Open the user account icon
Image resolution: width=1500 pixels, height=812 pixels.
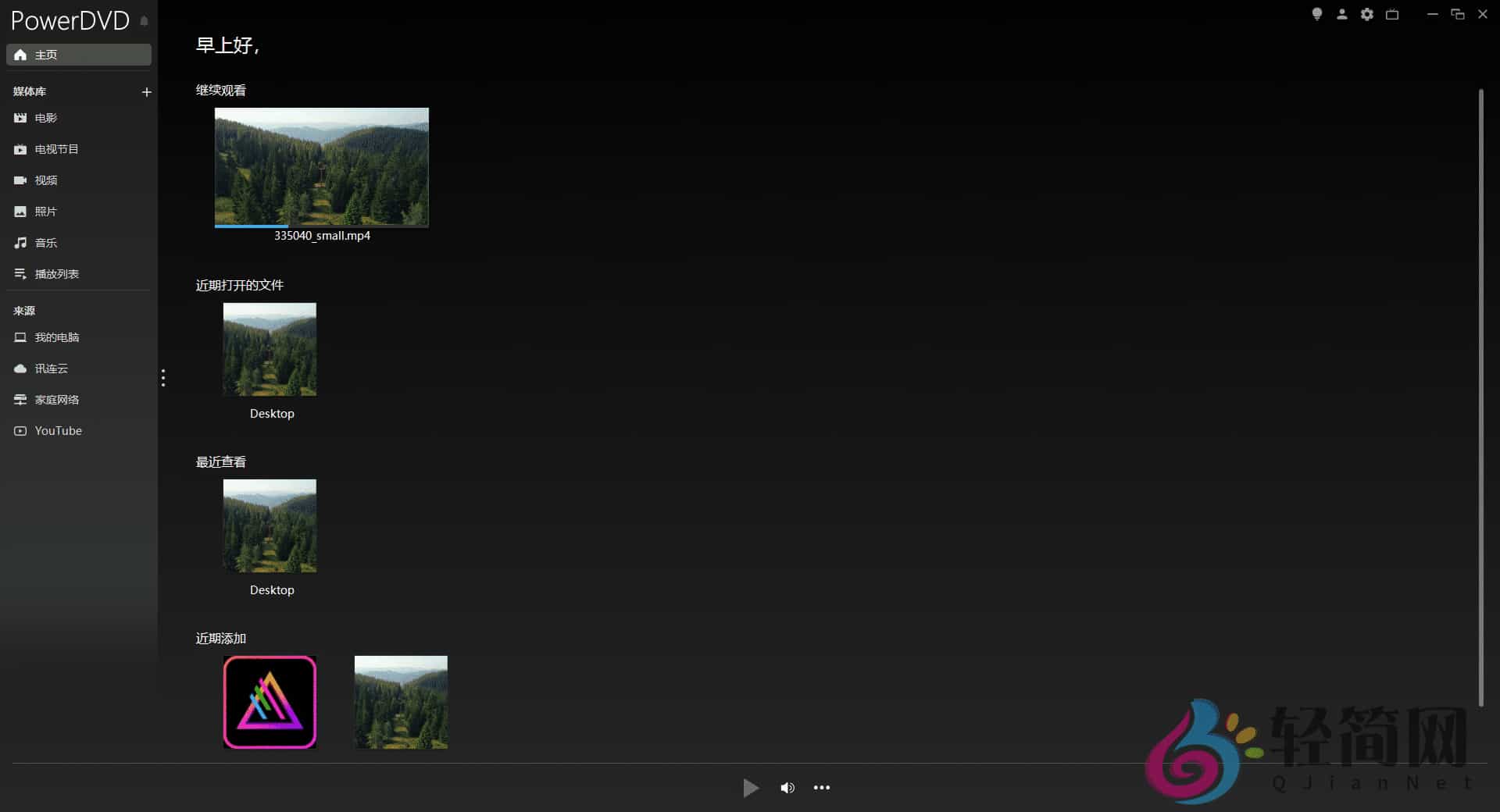(1341, 14)
